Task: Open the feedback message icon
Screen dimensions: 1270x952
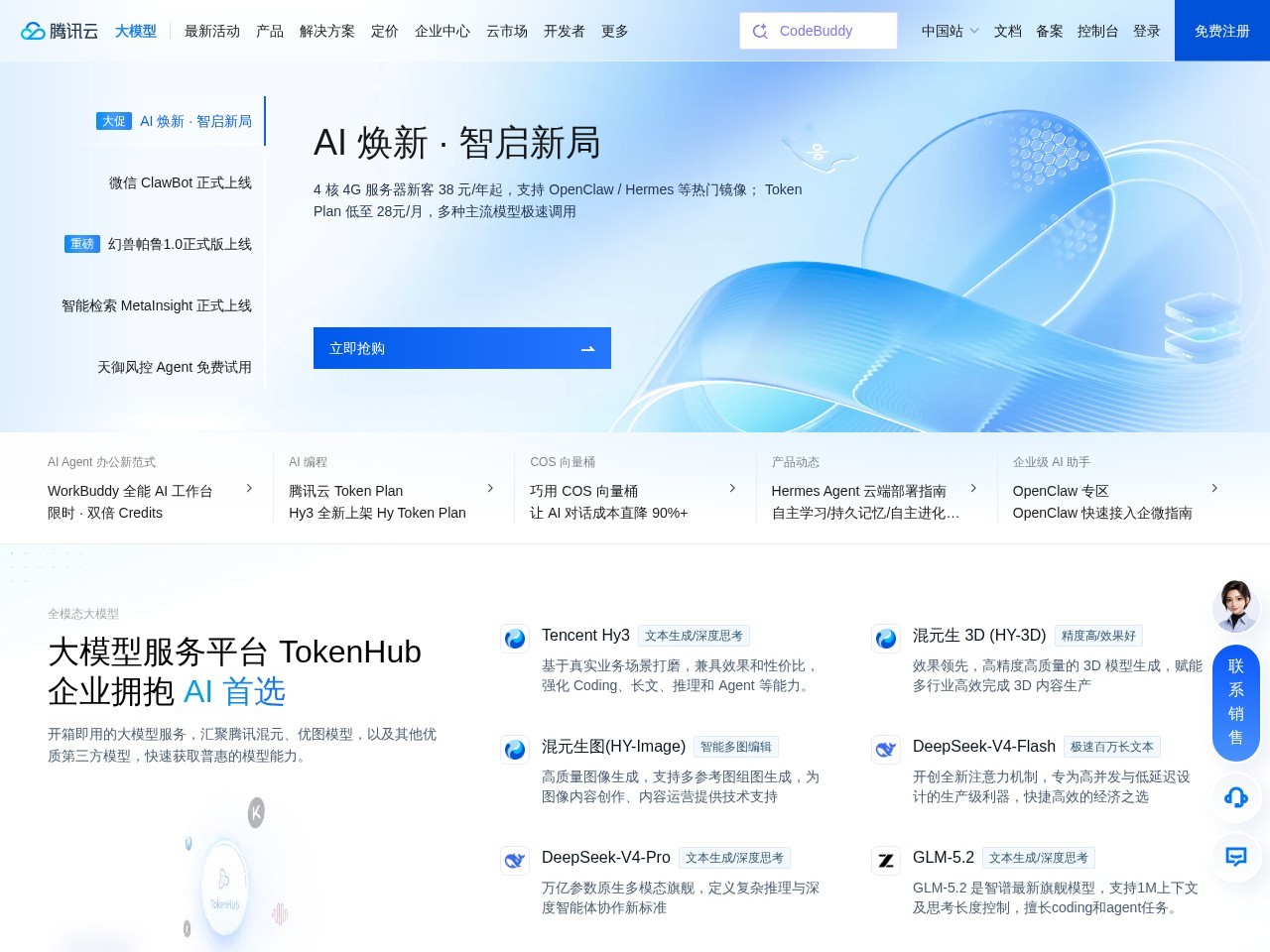Action: [x=1236, y=857]
